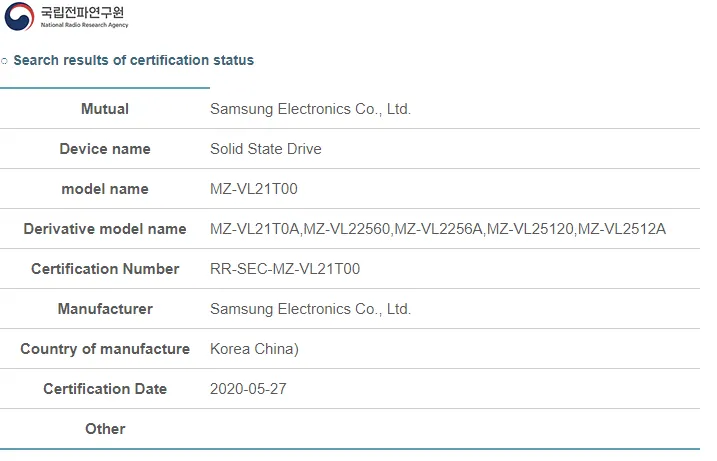Click the 'Mutual' row label
Viewport: 717px width, 461px height.
coord(105,109)
